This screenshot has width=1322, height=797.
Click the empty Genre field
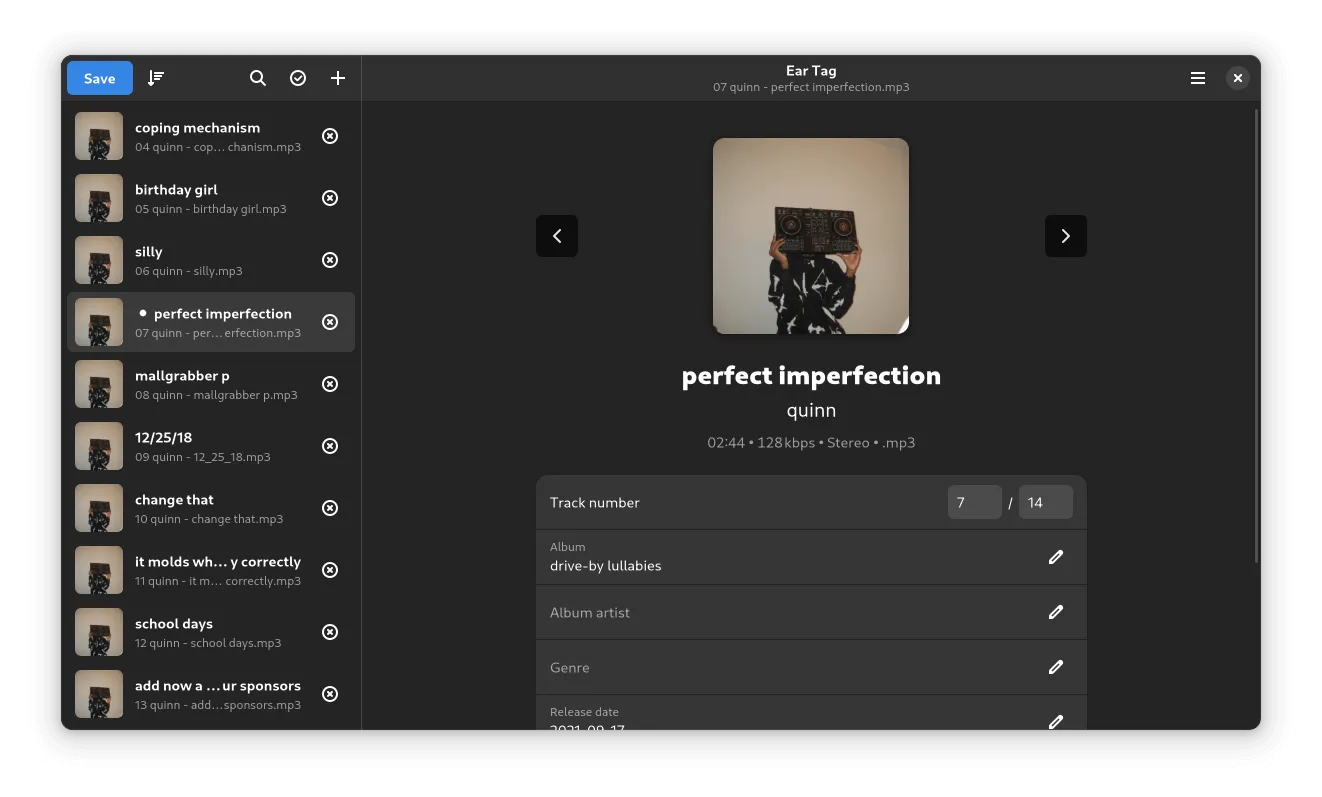(811, 667)
